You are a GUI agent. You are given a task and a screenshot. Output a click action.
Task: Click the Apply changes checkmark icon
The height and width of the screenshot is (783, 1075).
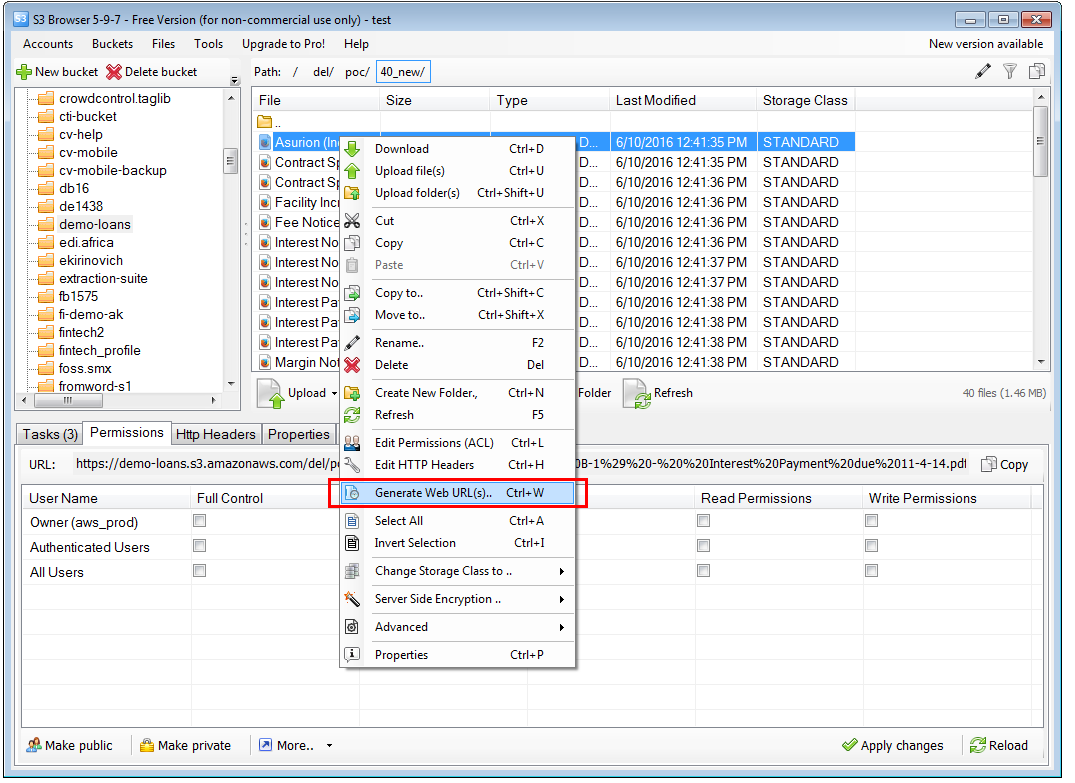click(x=849, y=745)
